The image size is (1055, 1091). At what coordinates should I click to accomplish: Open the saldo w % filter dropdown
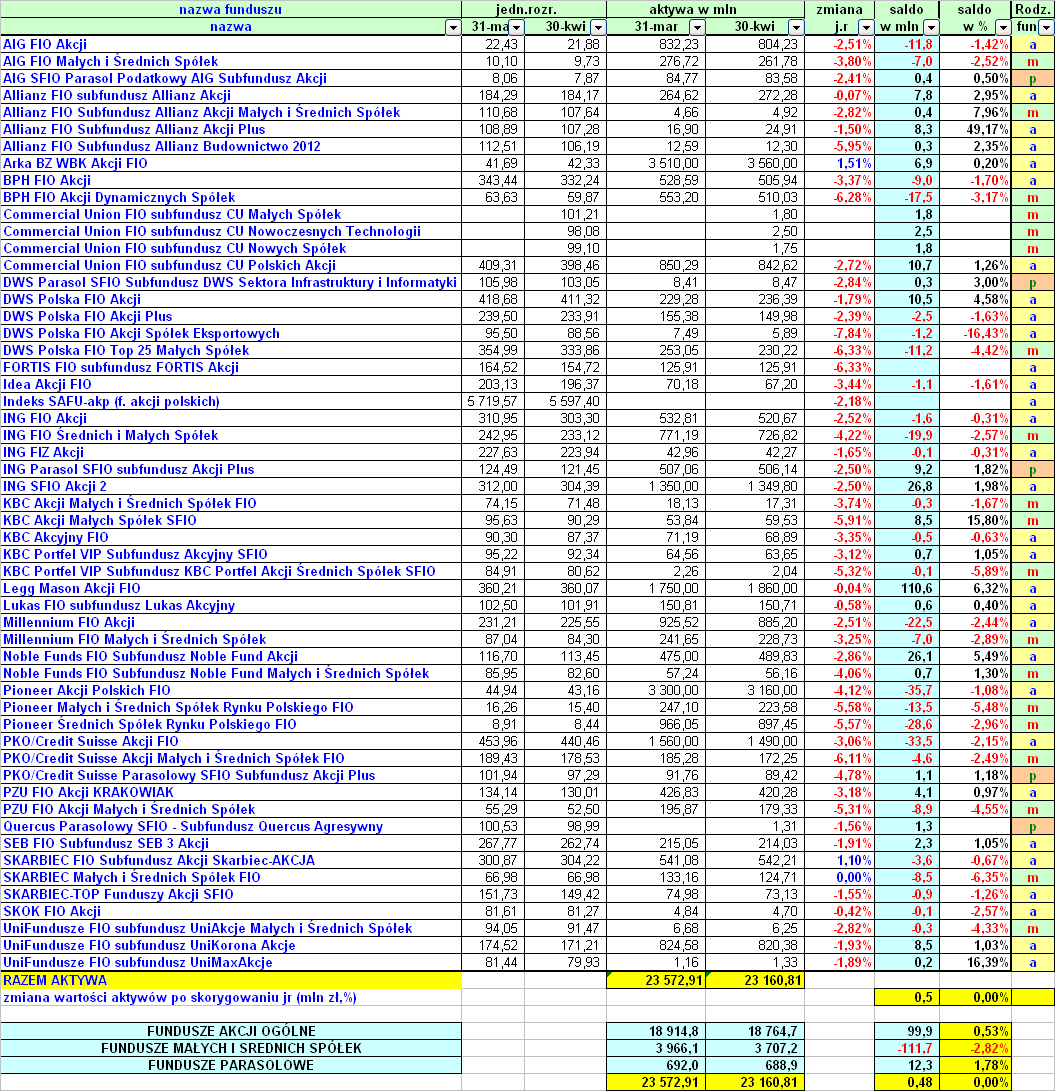click(1003, 27)
